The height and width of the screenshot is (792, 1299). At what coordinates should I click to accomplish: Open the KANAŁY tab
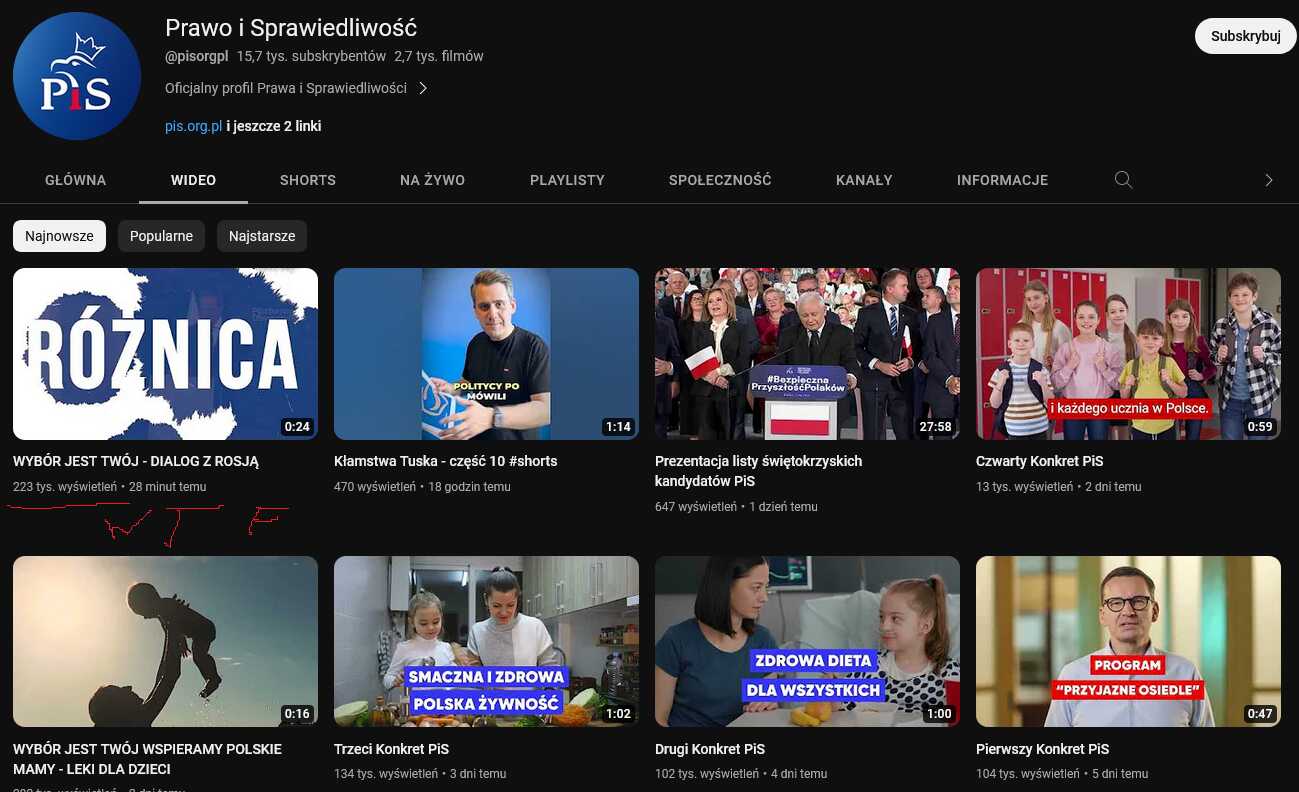(x=864, y=180)
